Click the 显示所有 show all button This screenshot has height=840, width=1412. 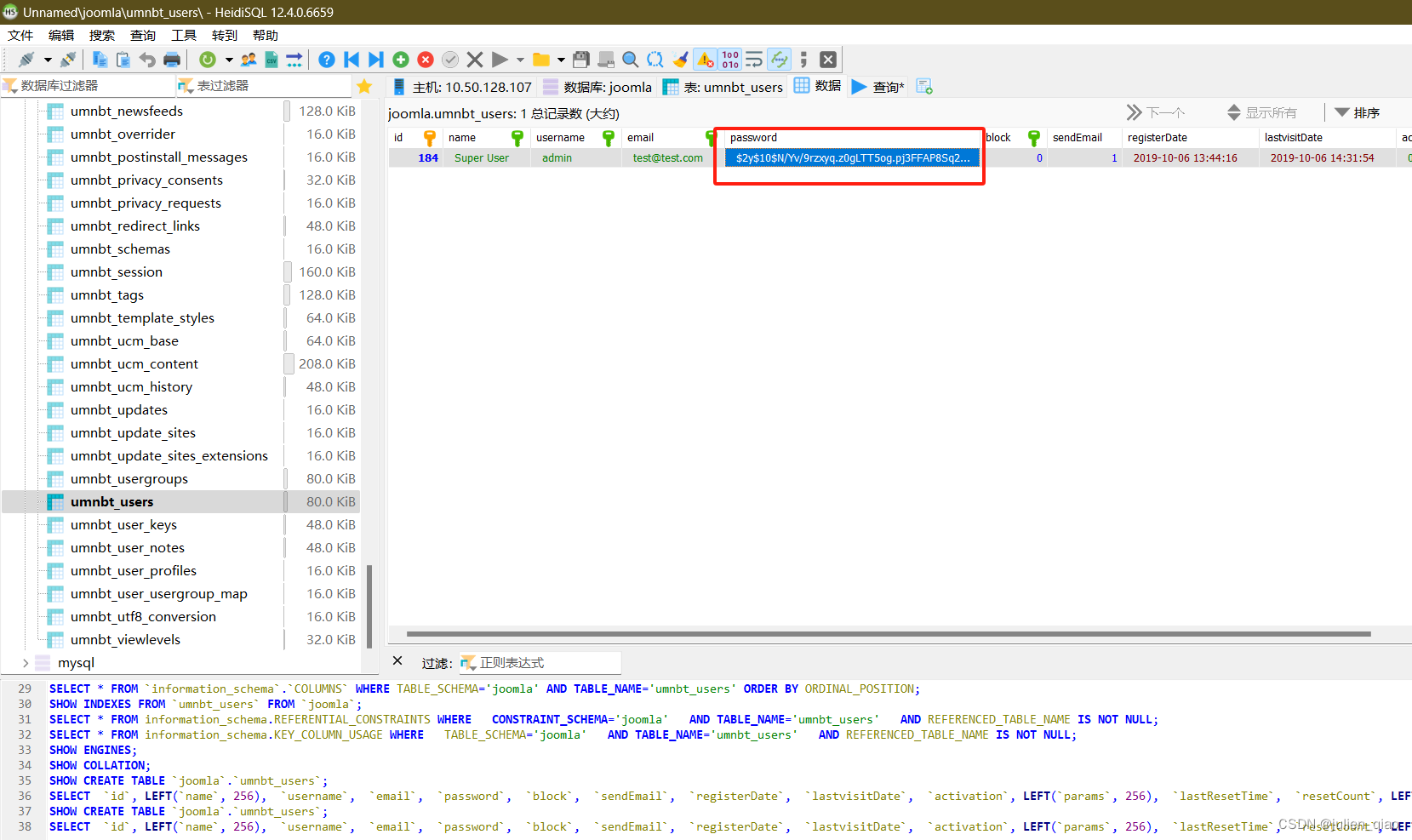click(x=1262, y=113)
